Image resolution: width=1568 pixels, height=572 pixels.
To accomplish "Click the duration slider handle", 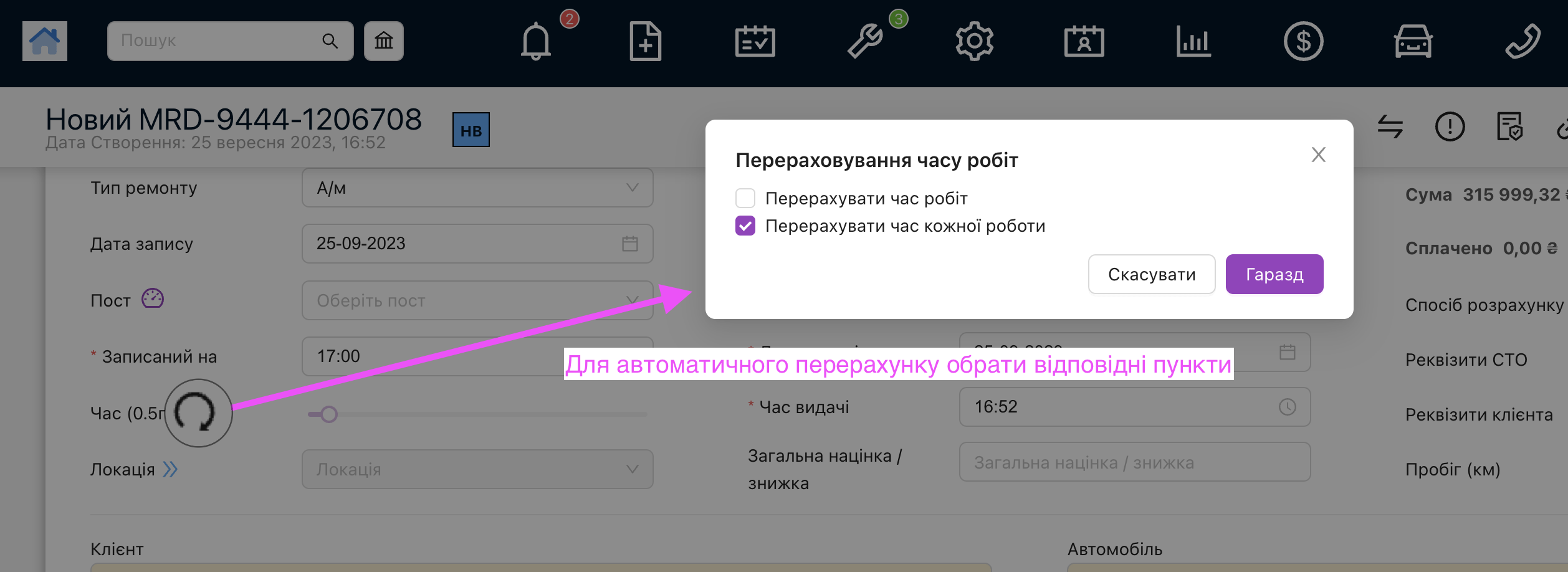I will (x=329, y=414).
